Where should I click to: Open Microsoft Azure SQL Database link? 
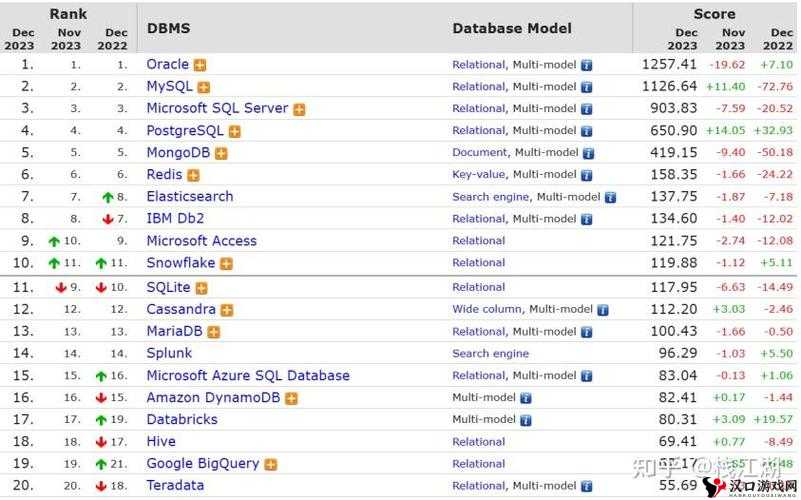tap(248, 376)
